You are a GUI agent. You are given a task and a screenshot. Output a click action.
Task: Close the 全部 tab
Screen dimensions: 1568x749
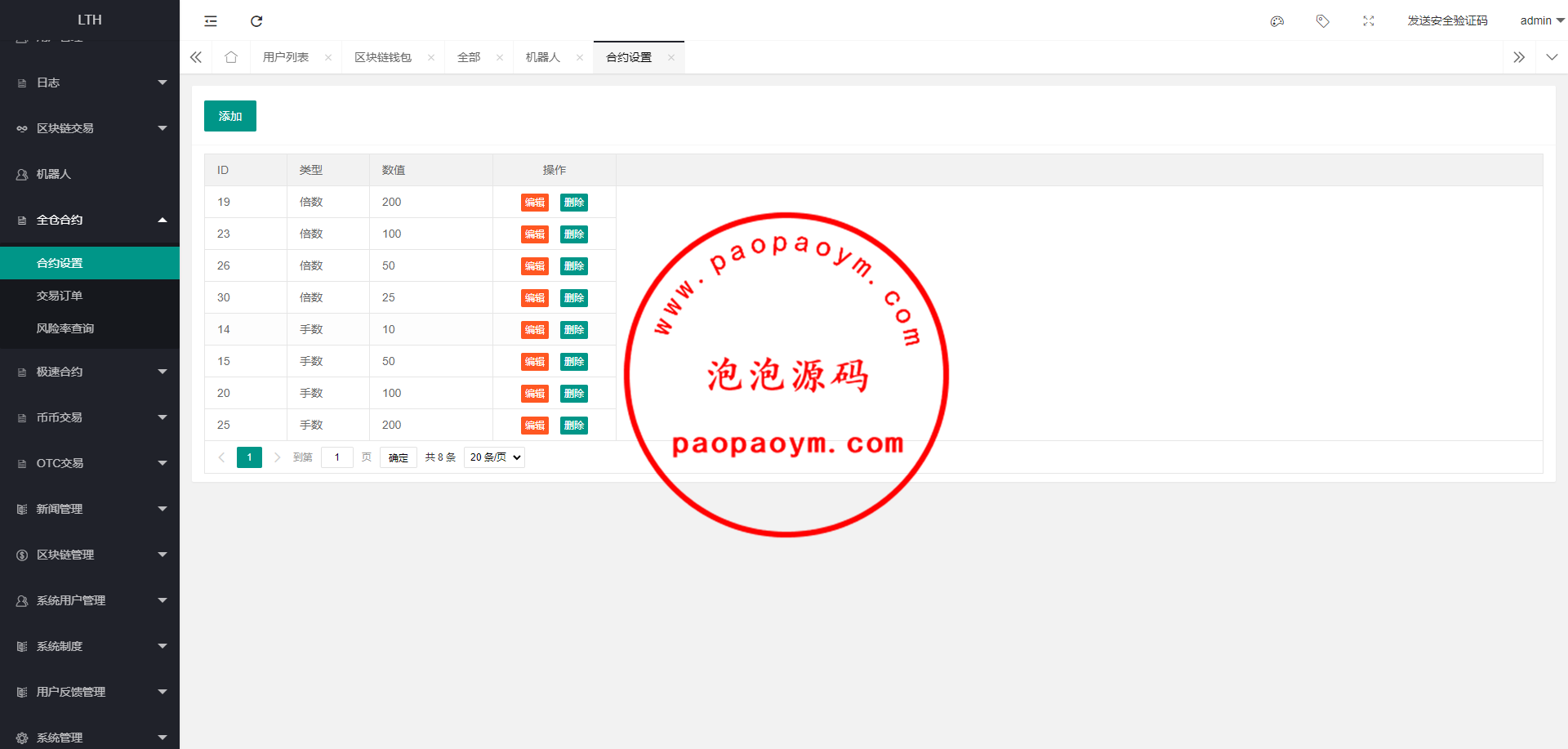[x=500, y=57]
